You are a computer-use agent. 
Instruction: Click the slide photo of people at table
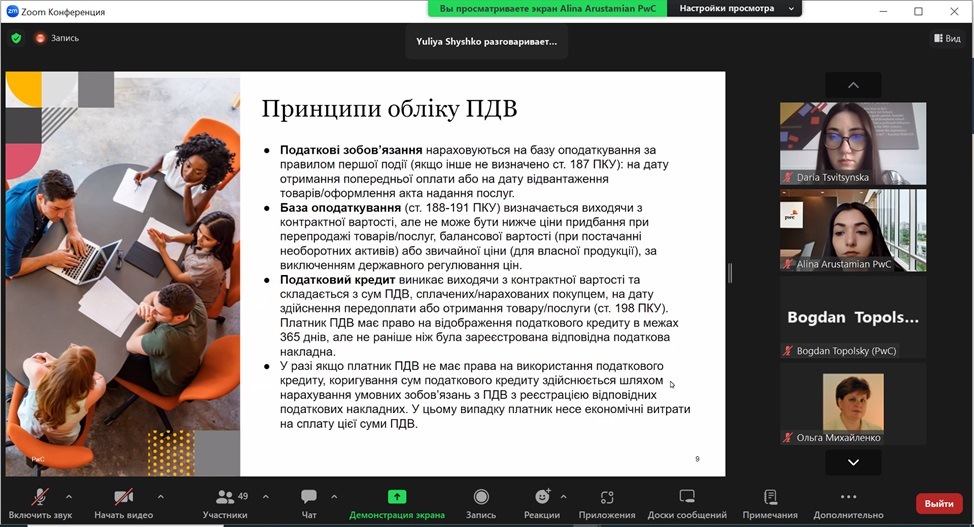coord(123,274)
